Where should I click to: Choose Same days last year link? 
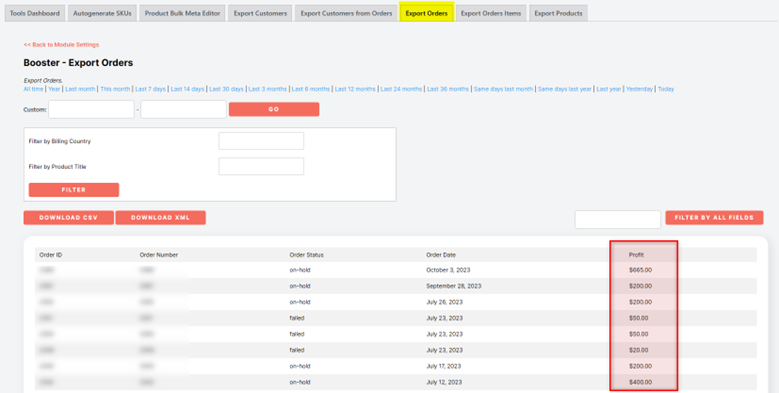(x=565, y=89)
